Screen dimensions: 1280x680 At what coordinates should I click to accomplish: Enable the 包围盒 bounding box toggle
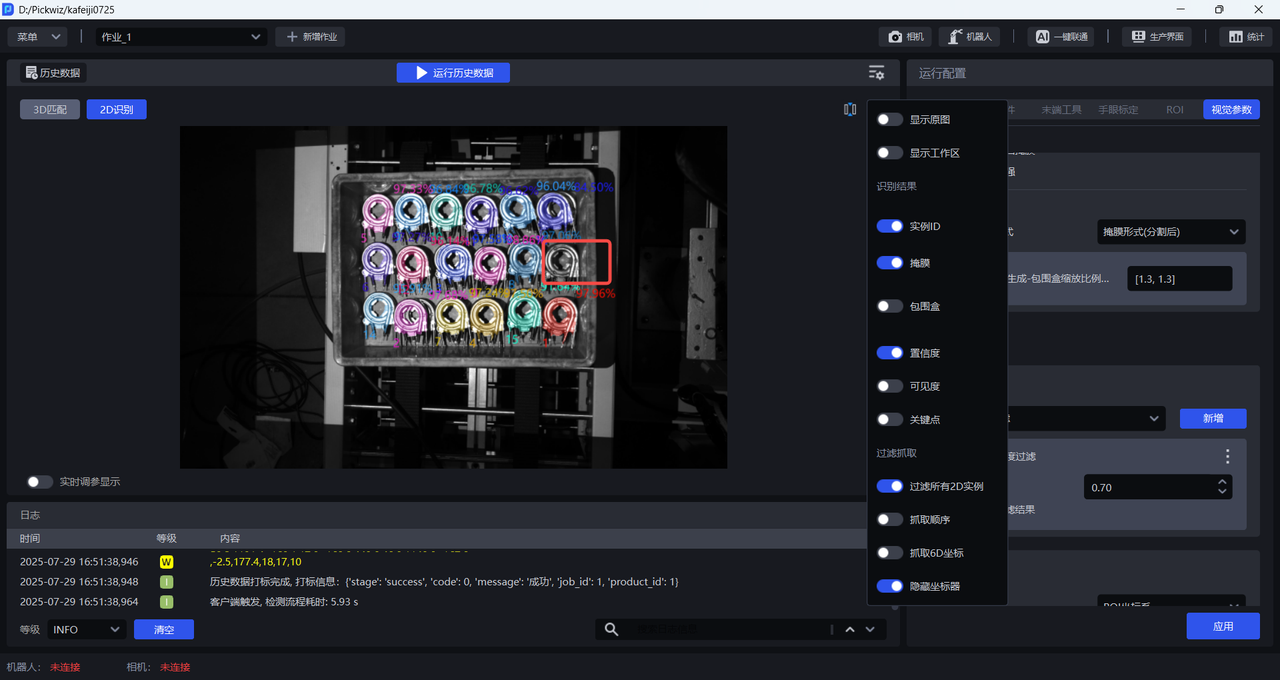click(x=890, y=306)
